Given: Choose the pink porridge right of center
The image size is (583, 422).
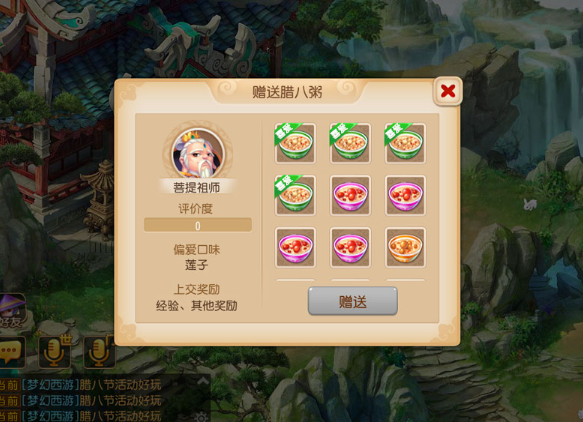Looking at the screenshot, I should [x=405, y=196].
